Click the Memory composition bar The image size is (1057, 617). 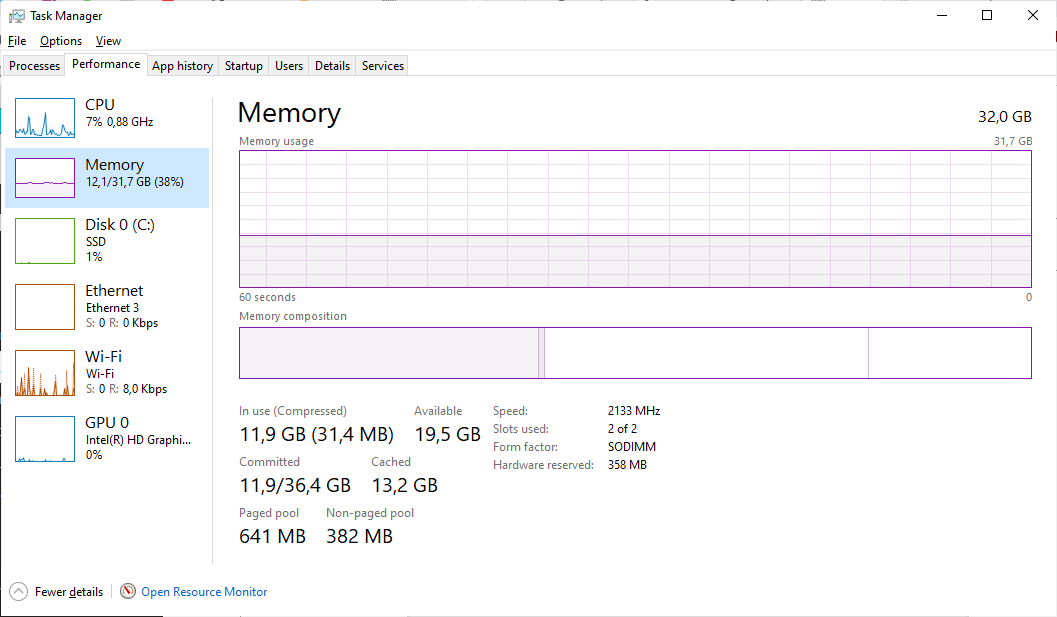point(635,353)
